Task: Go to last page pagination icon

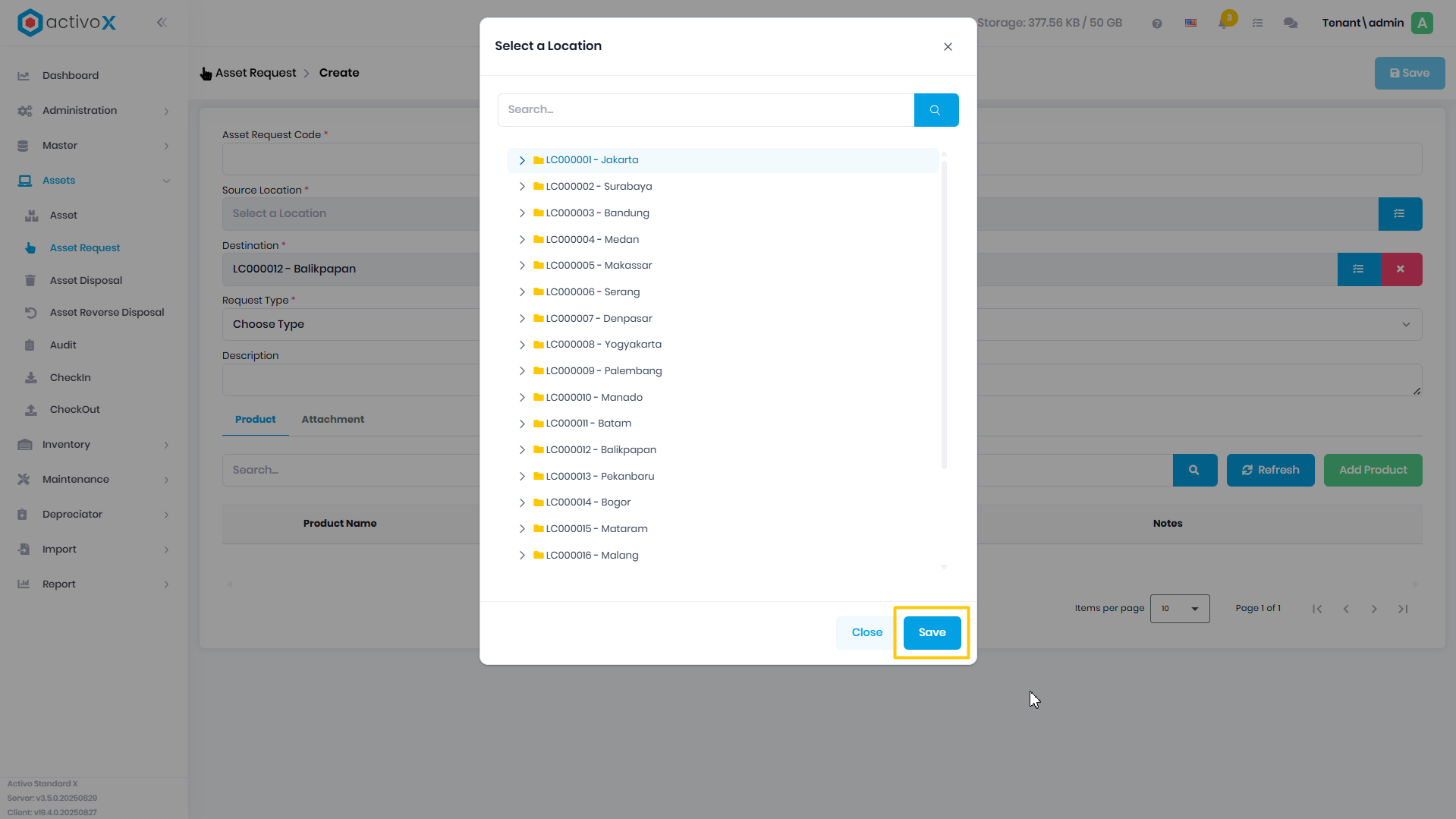Action: (x=1403, y=609)
